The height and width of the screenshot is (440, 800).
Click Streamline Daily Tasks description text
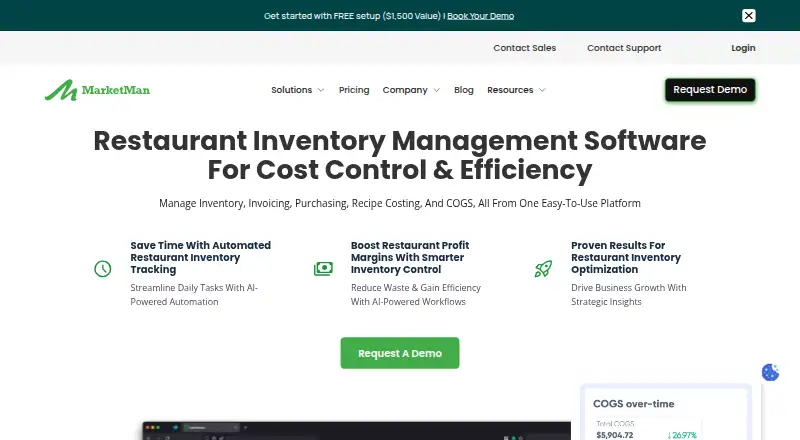194,295
